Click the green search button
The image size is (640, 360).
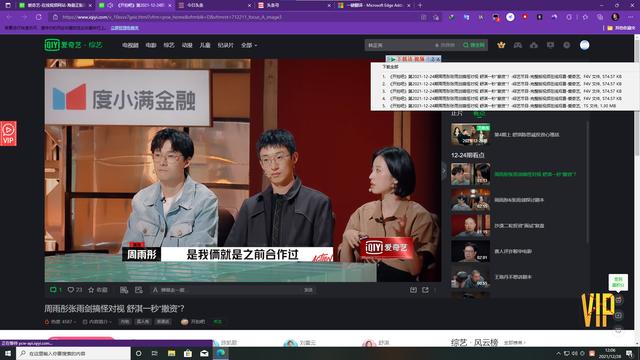[x=474, y=45]
